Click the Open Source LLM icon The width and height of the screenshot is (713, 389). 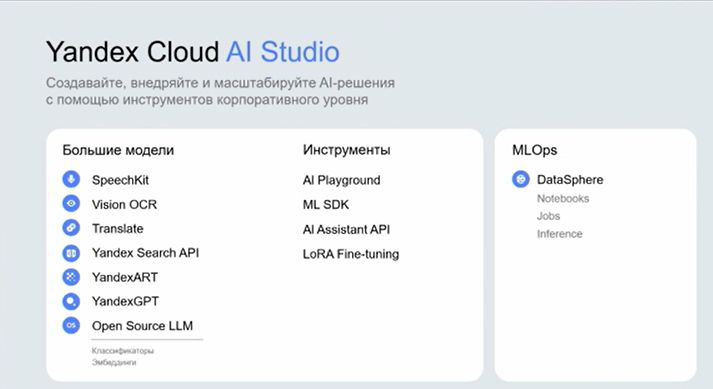tap(71, 325)
